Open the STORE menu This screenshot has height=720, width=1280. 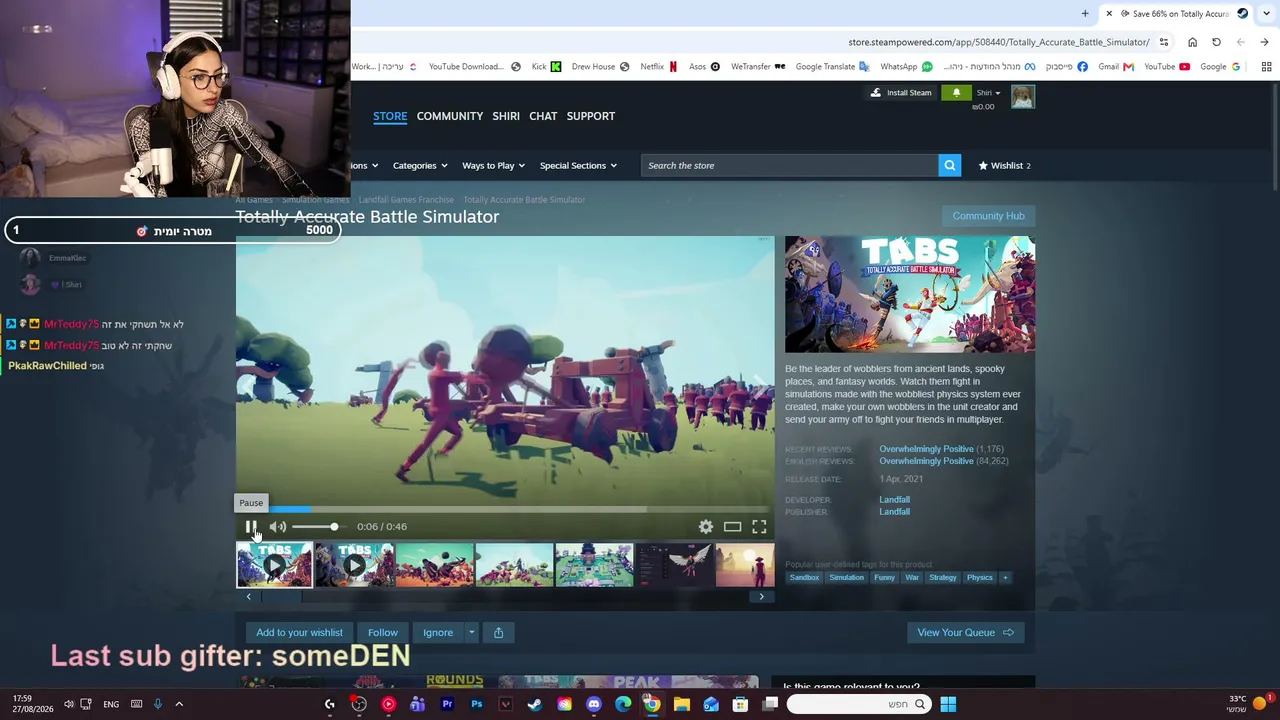pyautogui.click(x=390, y=116)
